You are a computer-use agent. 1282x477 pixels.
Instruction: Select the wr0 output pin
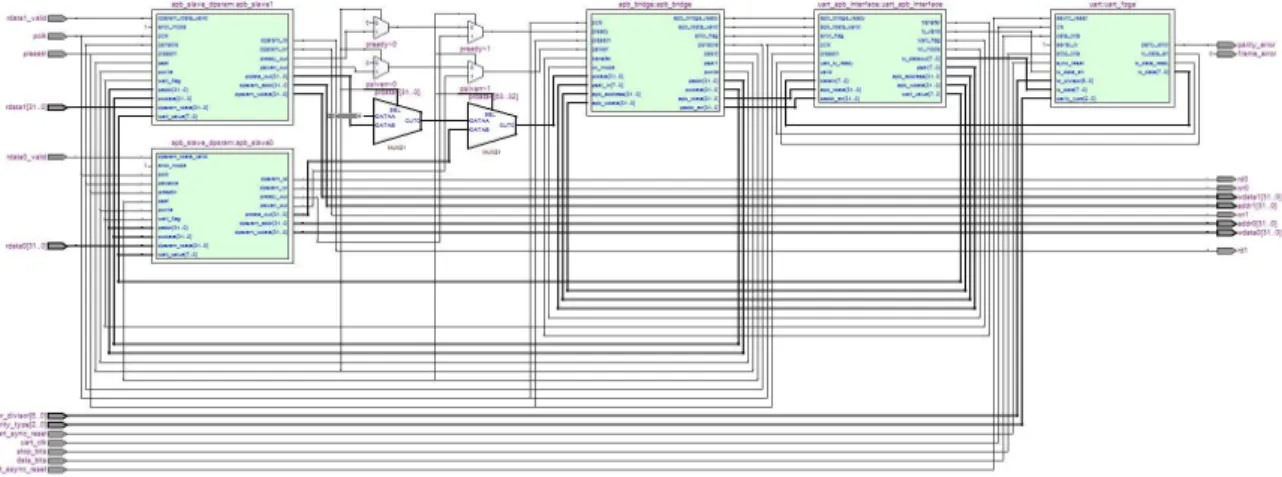[1226, 188]
